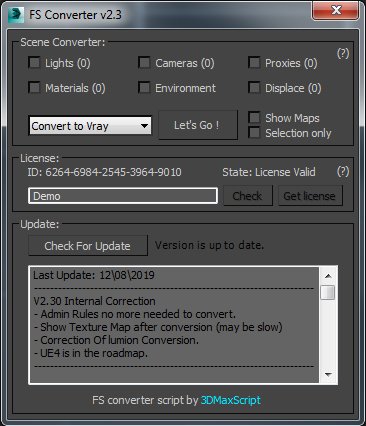The image size is (366, 426).
Task: Click the changelog scrollbar down arrow
Action: click(328, 375)
